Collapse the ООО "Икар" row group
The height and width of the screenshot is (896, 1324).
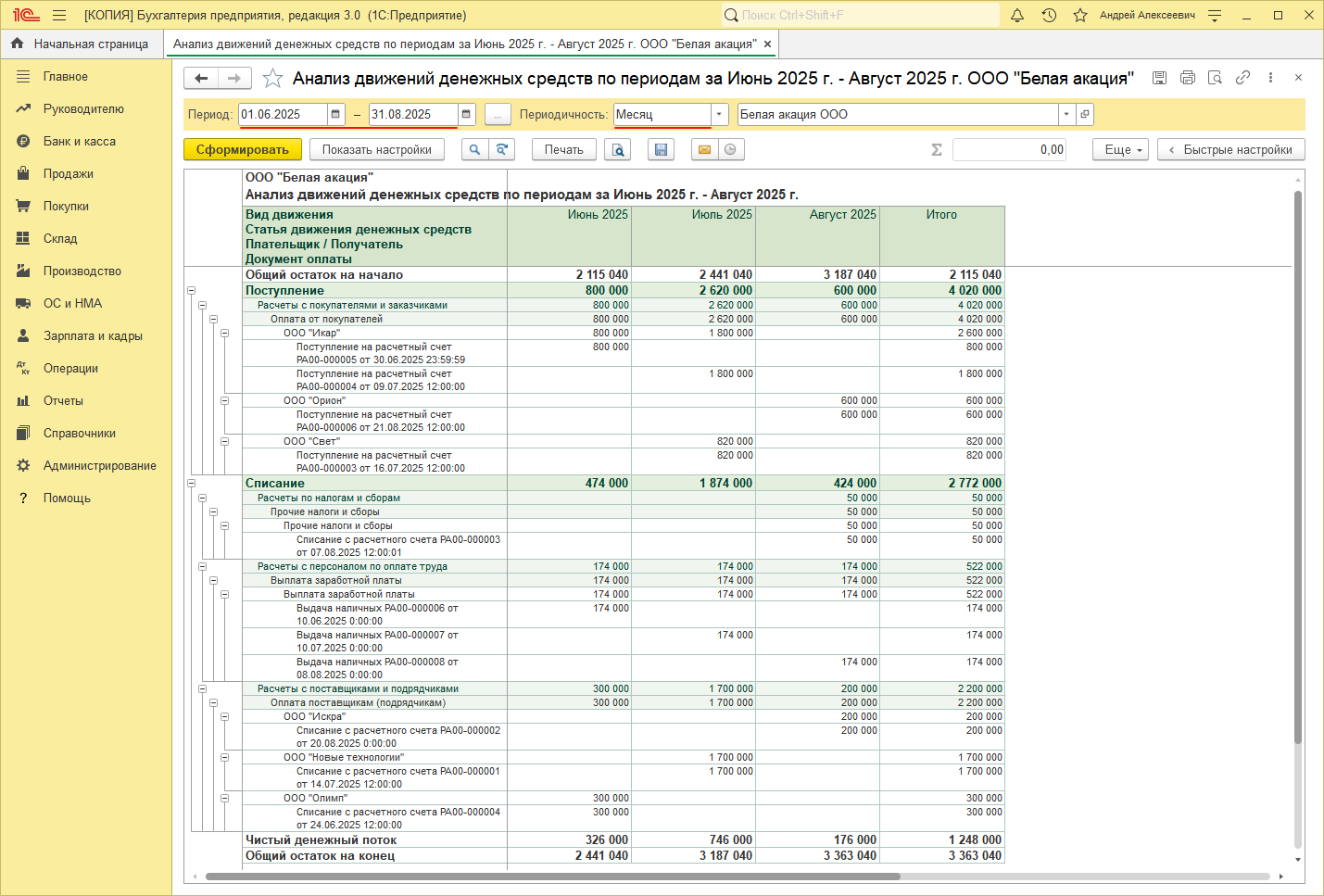click(224, 333)
